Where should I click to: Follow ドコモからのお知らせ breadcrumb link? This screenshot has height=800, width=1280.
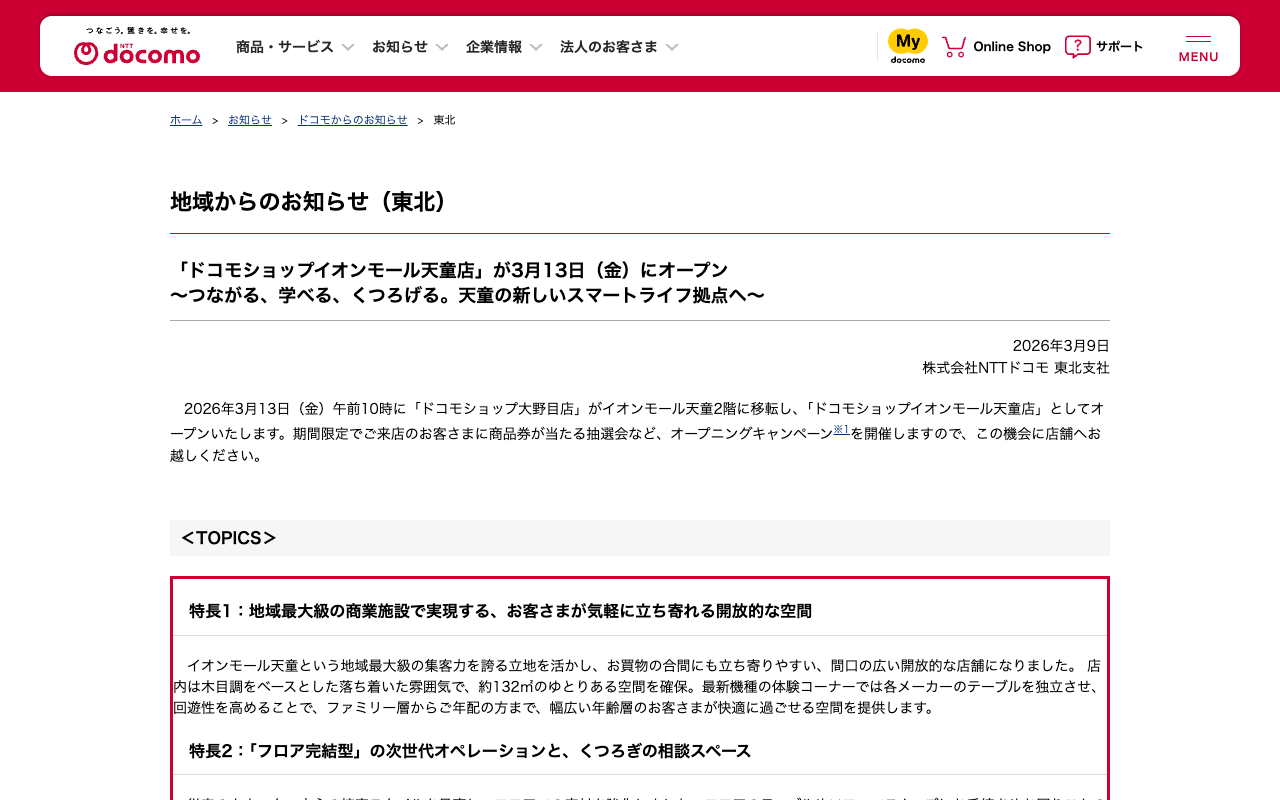353,120
